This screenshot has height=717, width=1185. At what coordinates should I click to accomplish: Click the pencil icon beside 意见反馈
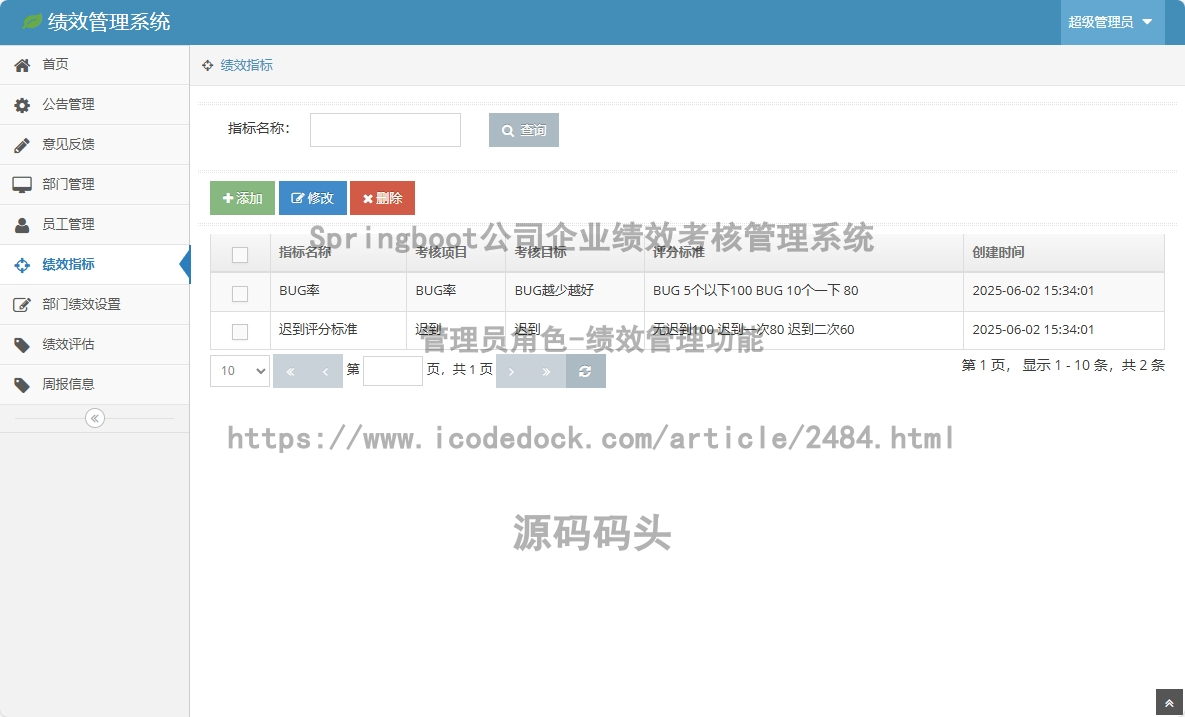click(x=22, y=145)
